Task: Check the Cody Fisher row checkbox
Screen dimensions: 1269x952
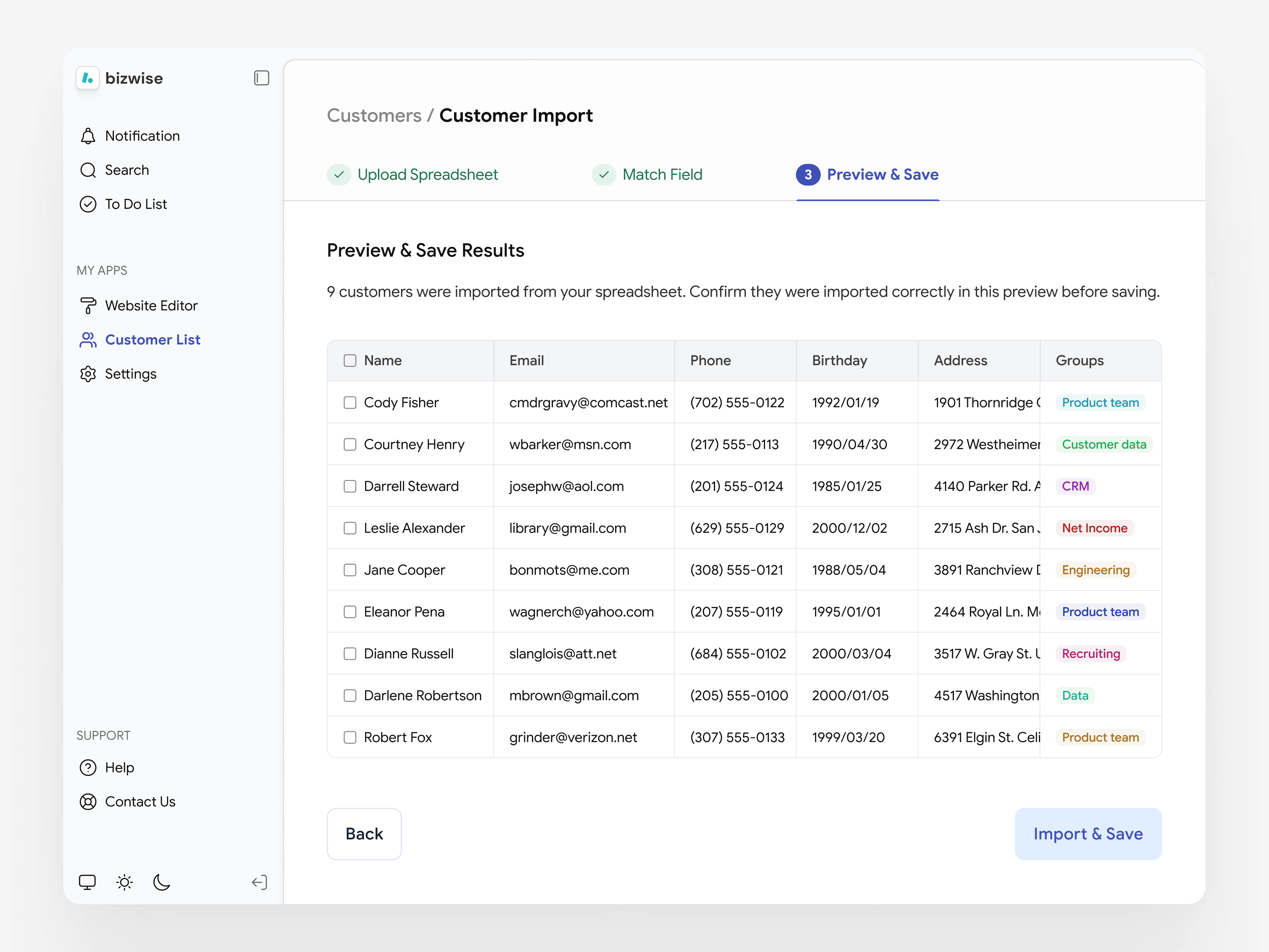Action: (x=350, y=402)
